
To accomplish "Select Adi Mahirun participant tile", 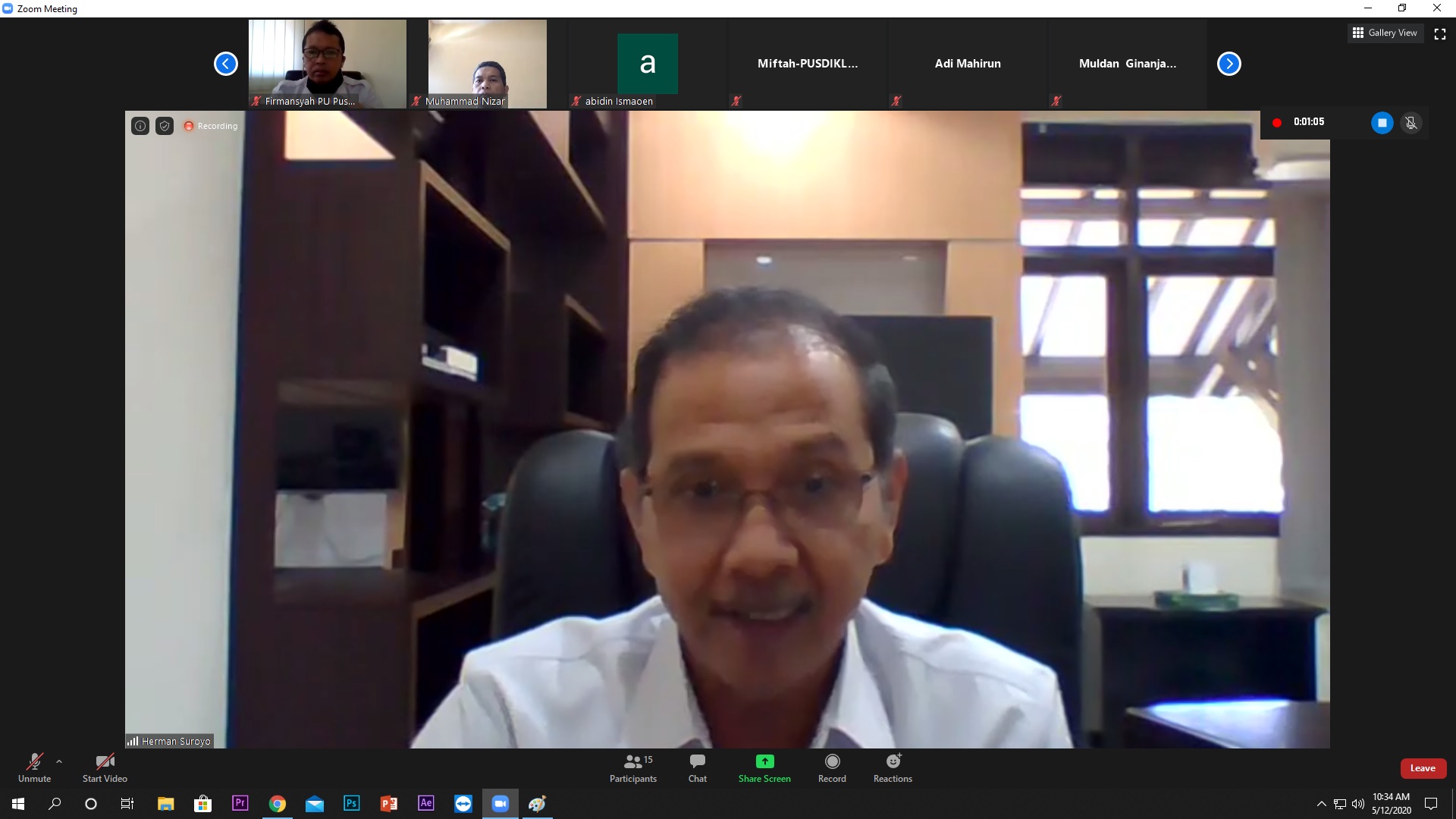I will (968, 64).
